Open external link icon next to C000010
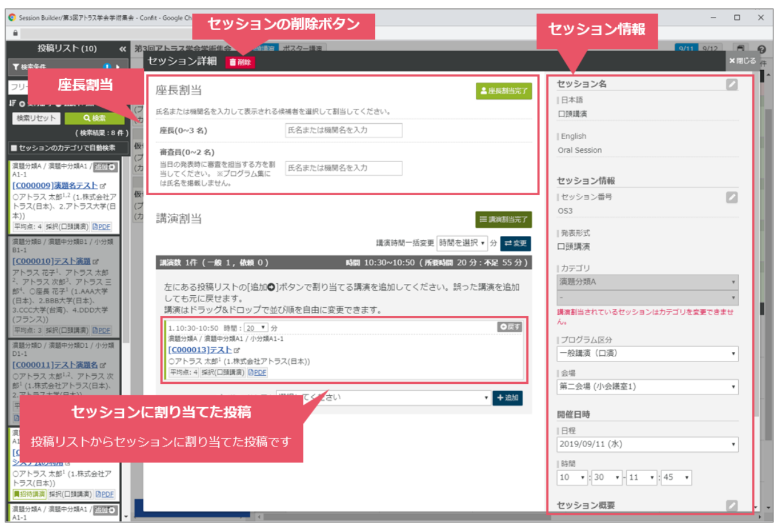783x529 pixels. pyautogui.click(x=96, y=261)
